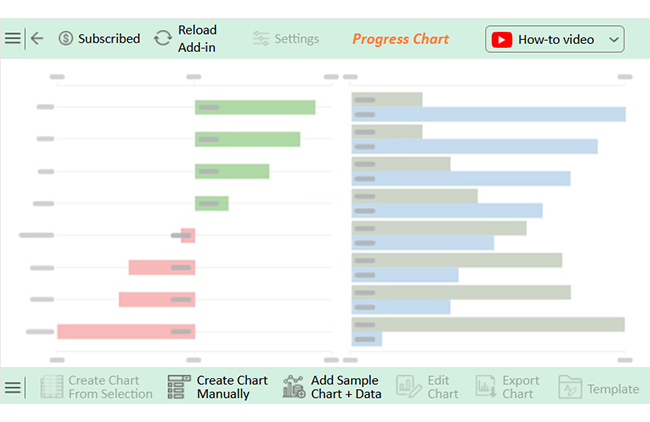This screenshot has width=650, height=422.
Task: Click the back arrow icon
Action: pos(37,39)
